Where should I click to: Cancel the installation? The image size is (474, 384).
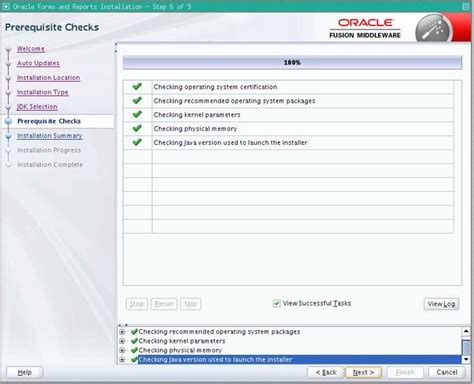pos(447,372)
